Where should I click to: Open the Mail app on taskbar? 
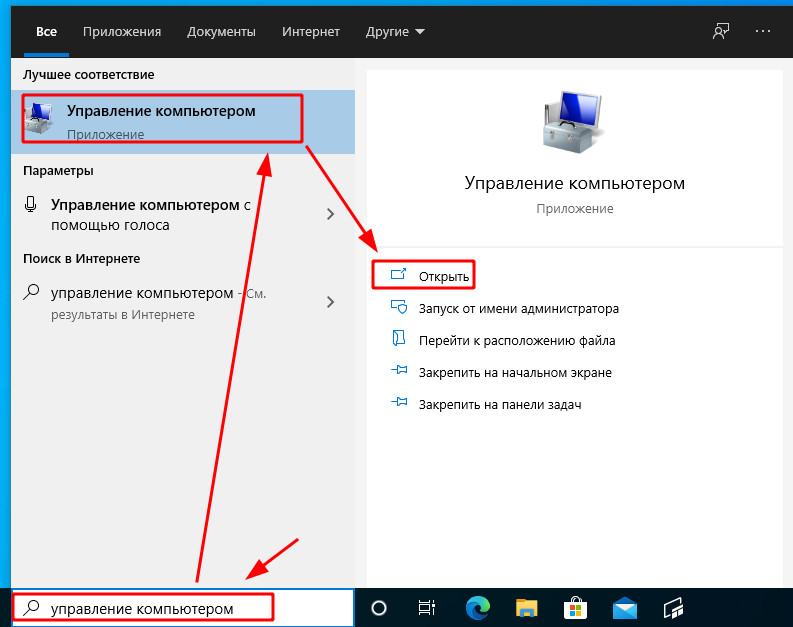[626, 608]
